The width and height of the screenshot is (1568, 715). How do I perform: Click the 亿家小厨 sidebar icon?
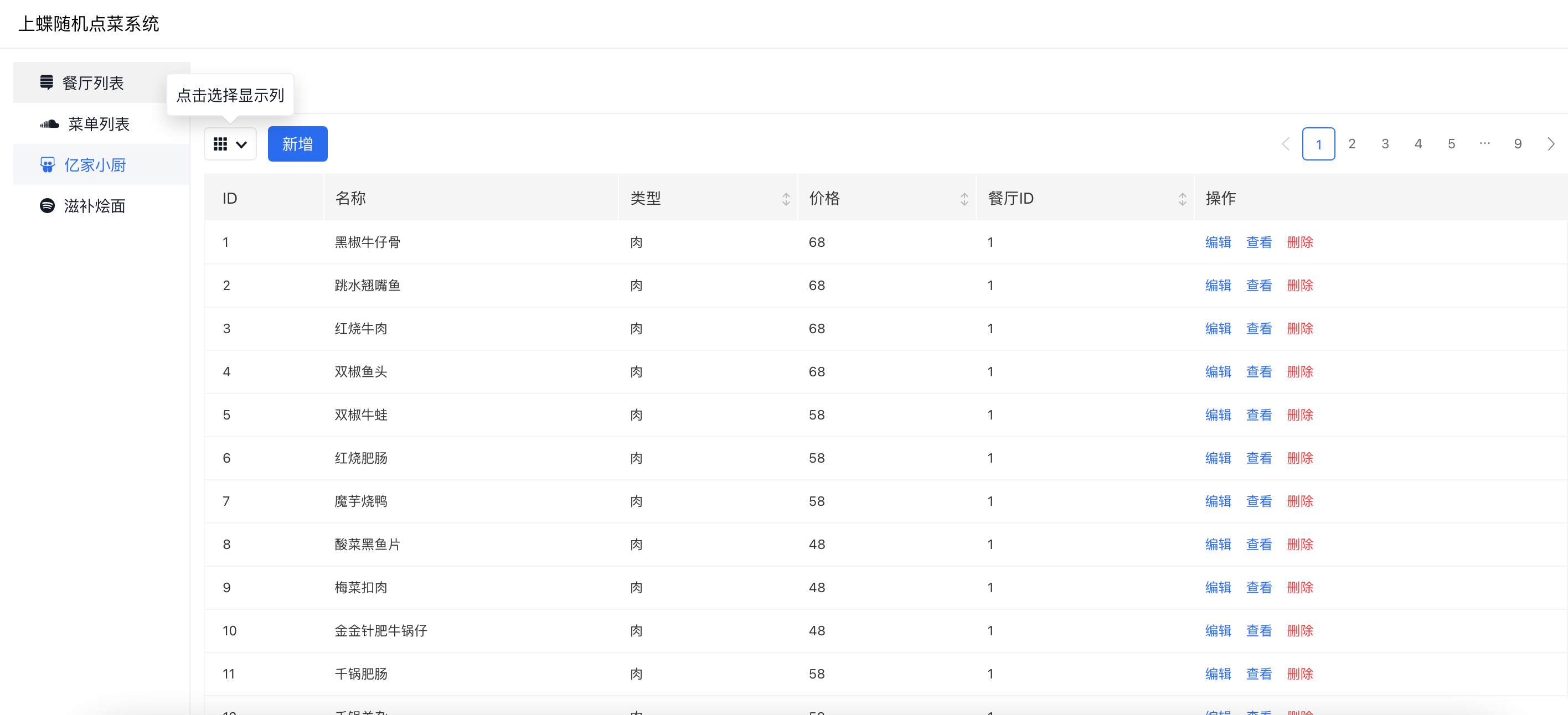pyautogui.click(x=48, y=165)
